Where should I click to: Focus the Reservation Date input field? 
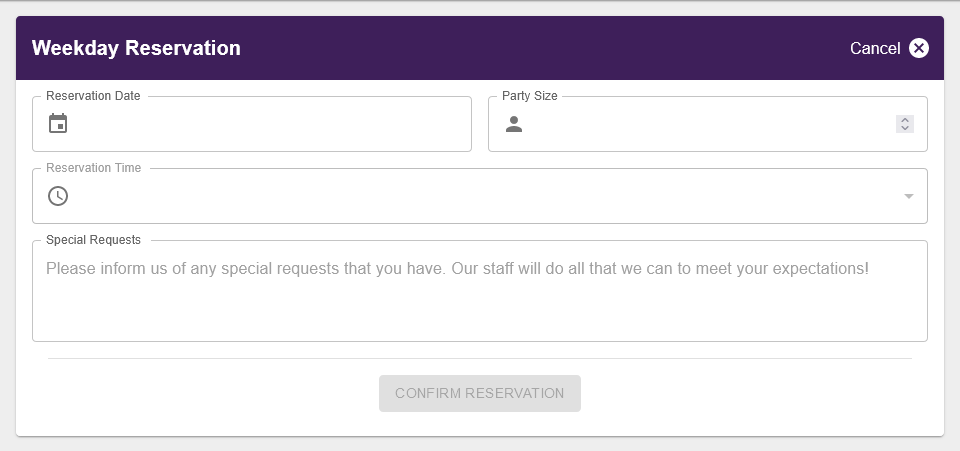coord(270,124)
